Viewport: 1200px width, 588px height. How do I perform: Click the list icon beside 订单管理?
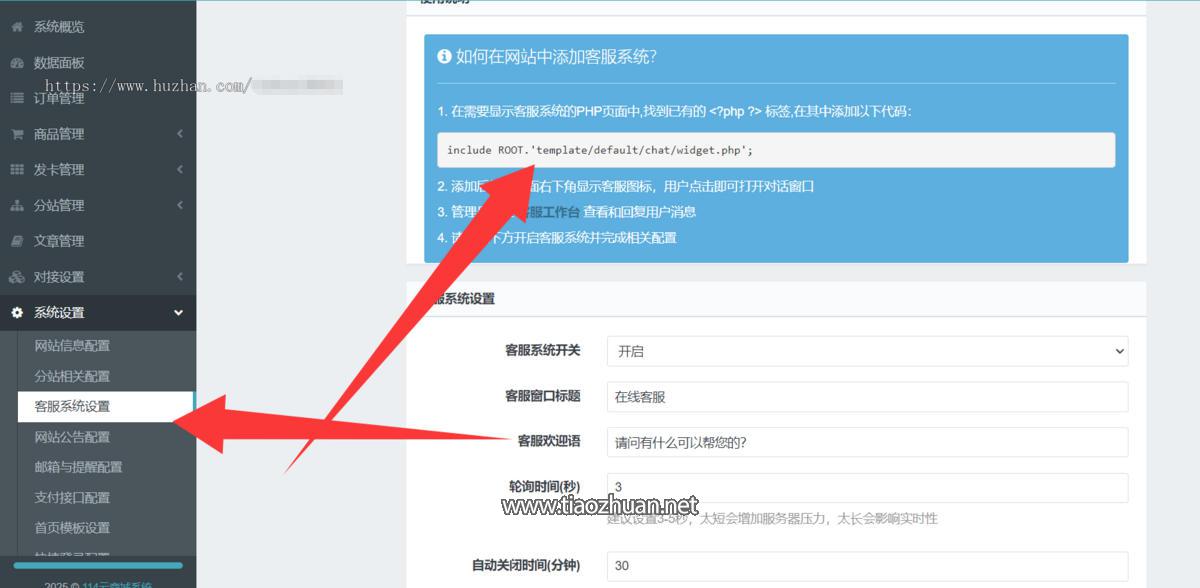coord(17,98)
